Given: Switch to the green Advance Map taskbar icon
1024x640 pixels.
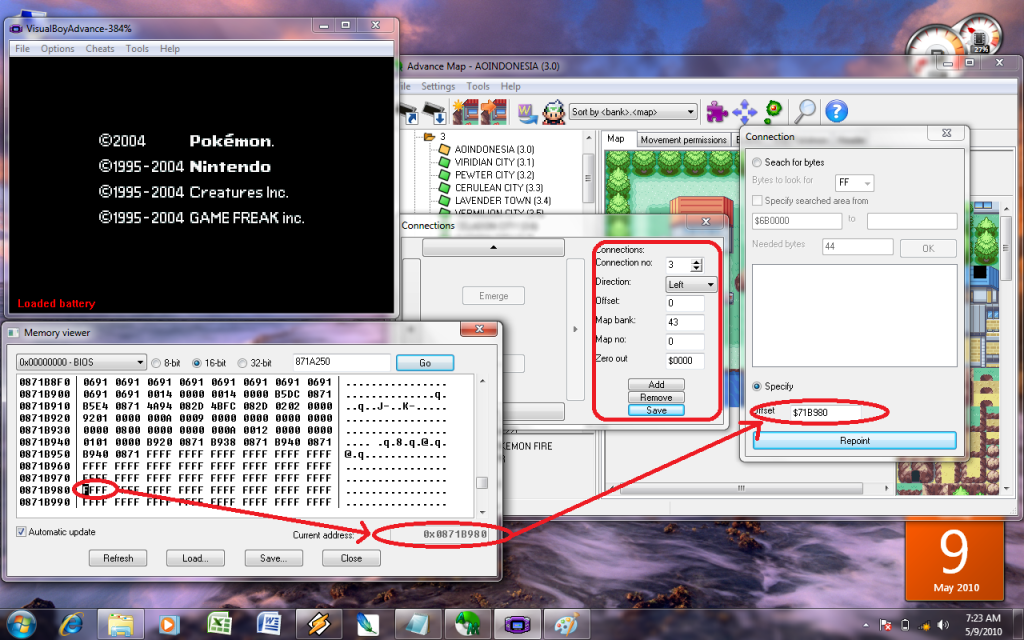Looking at the screenshot, I should point(468,624).
